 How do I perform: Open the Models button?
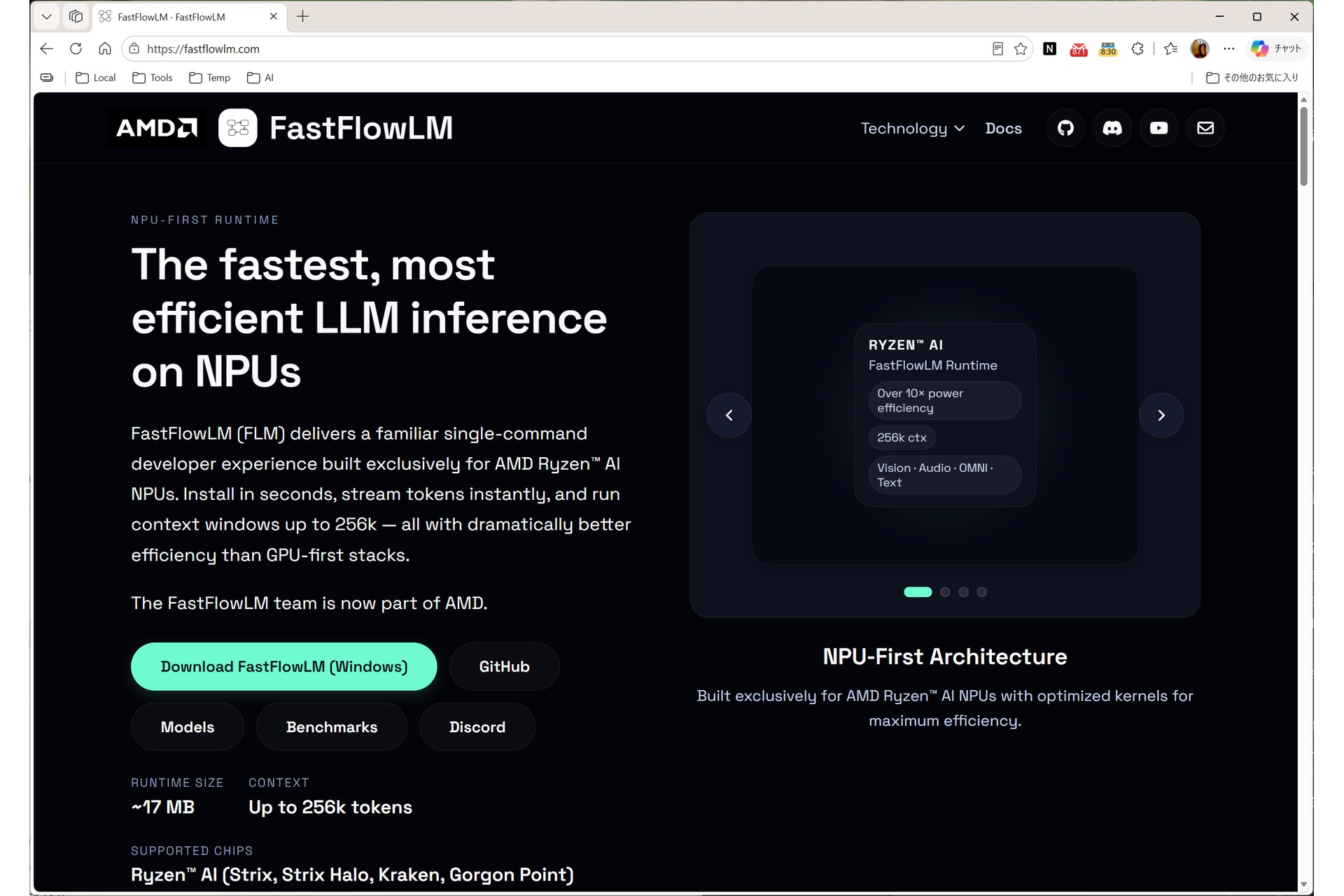188,727
